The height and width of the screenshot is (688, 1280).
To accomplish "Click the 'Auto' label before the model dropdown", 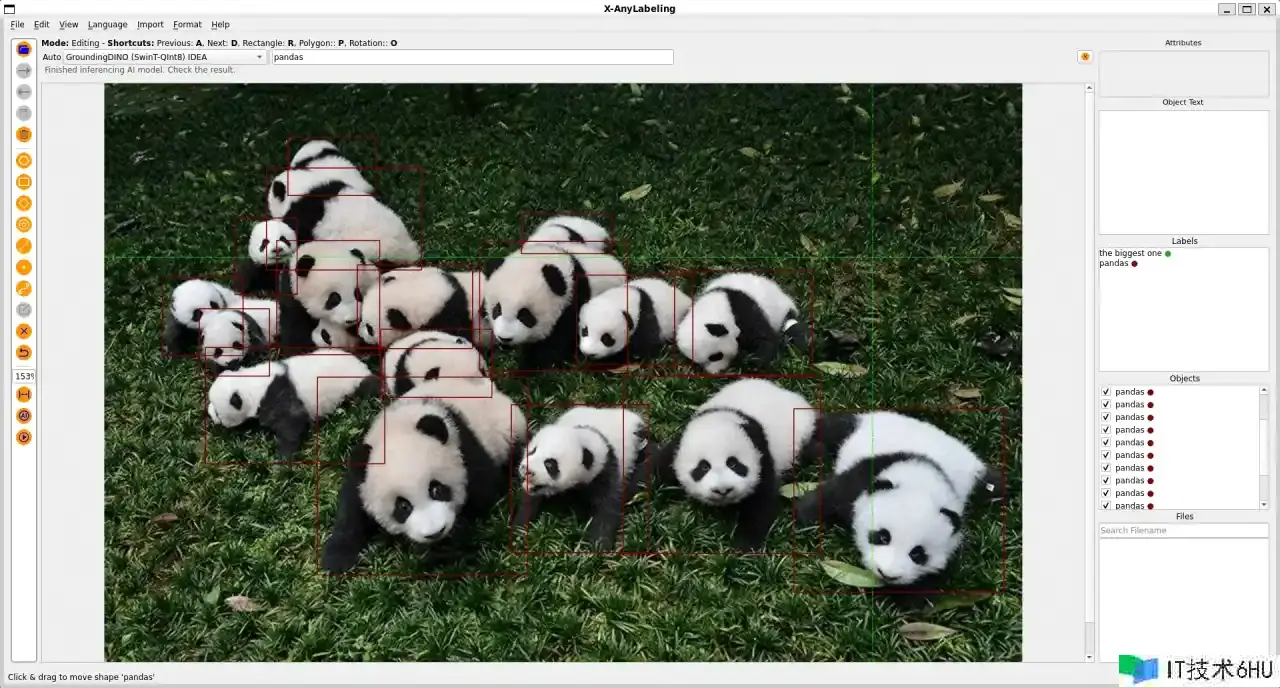I will coord(52,57).
